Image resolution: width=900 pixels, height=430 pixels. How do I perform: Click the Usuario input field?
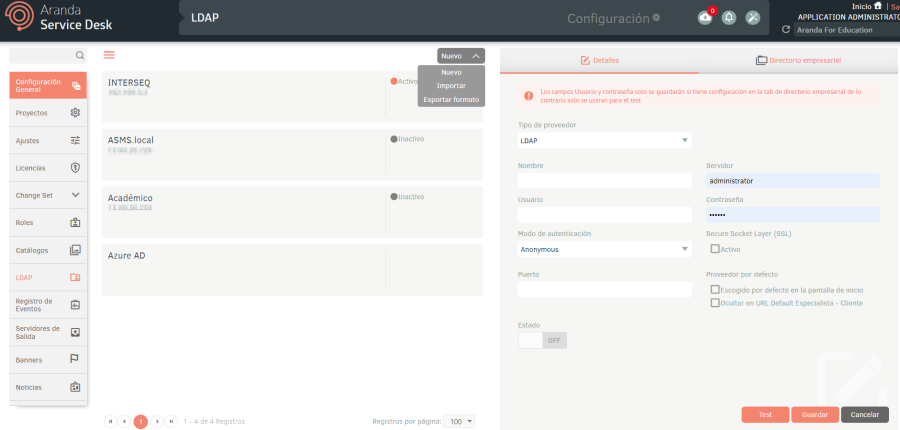[x=604, y=215]
